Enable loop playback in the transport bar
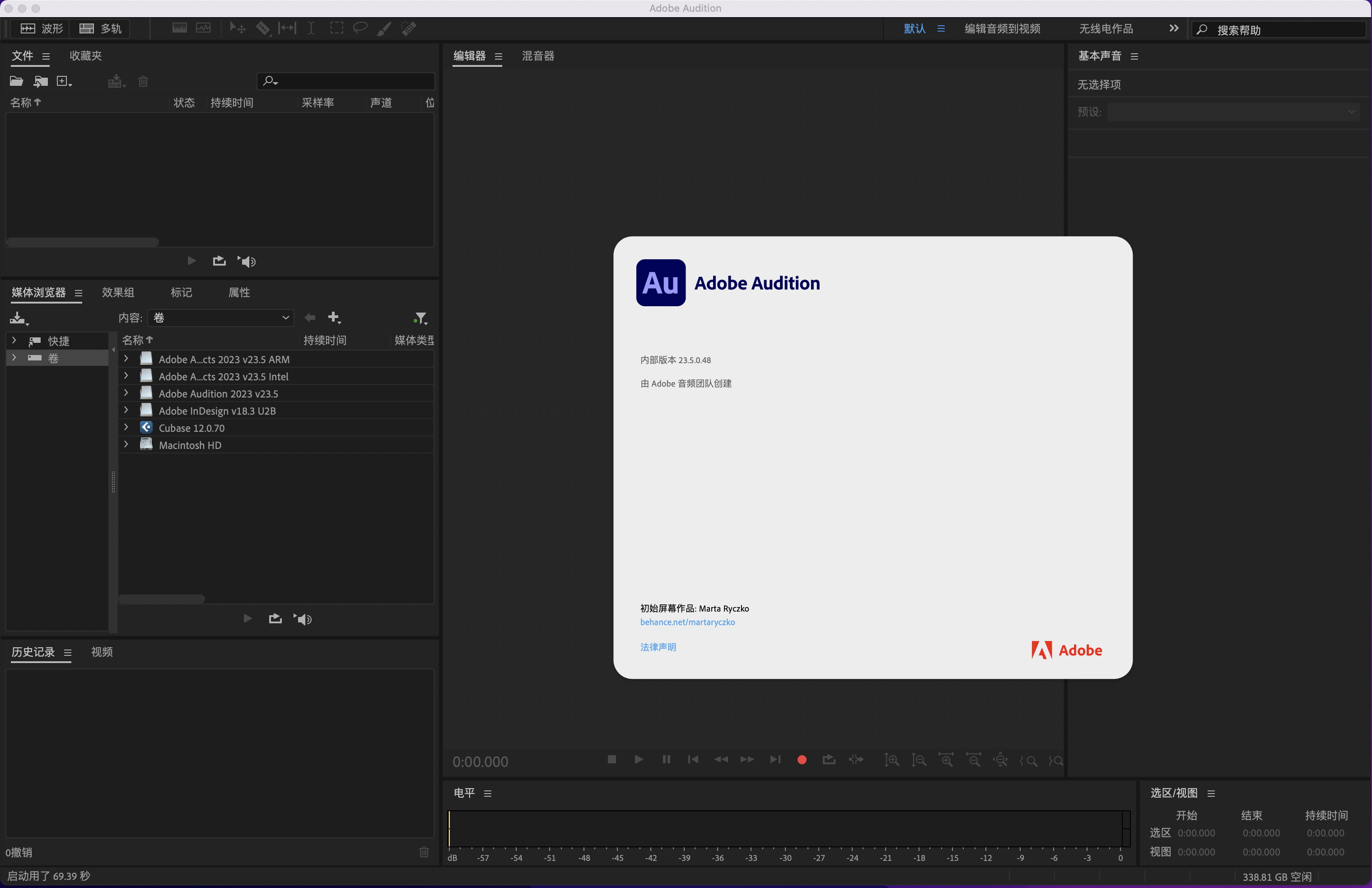Screen dimensions: 1372x888 tap(829, 760)
